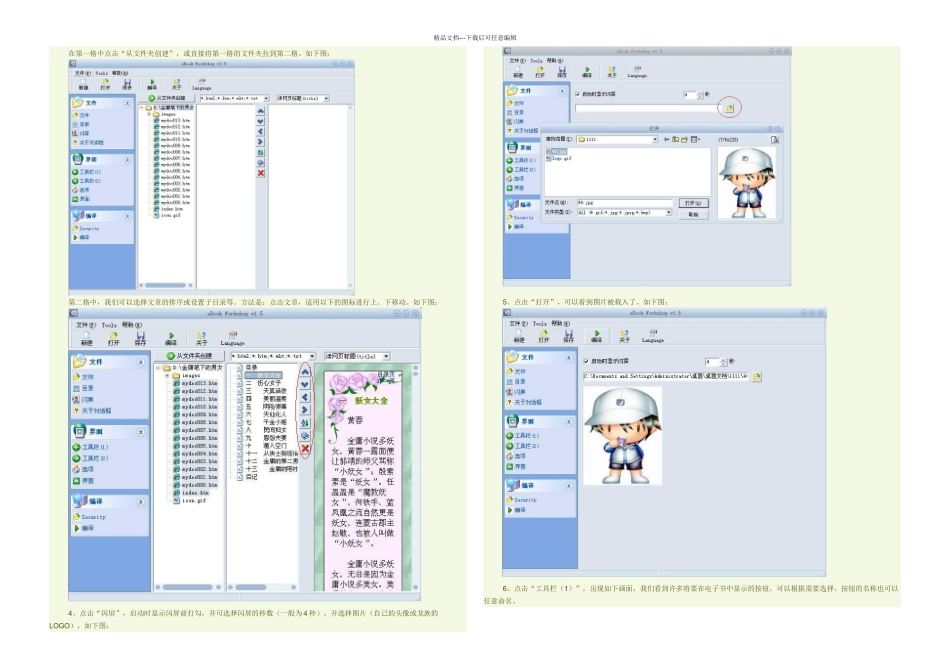Click 编译 toolbar icon in rose-preview window
Screen dimensions: 950x672
coord(171,338)
